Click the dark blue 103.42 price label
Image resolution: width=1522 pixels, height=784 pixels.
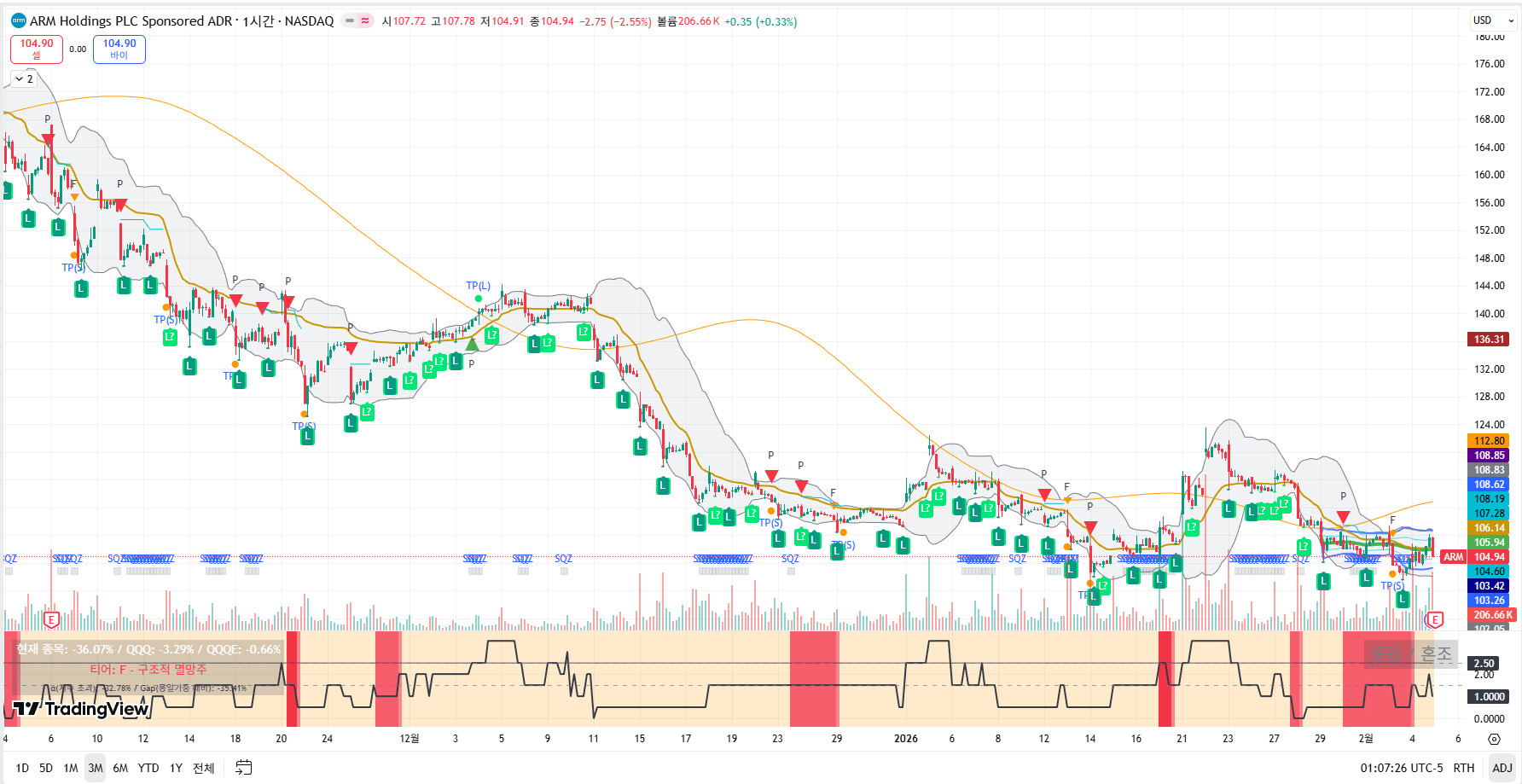click(x=1490, y=586)
